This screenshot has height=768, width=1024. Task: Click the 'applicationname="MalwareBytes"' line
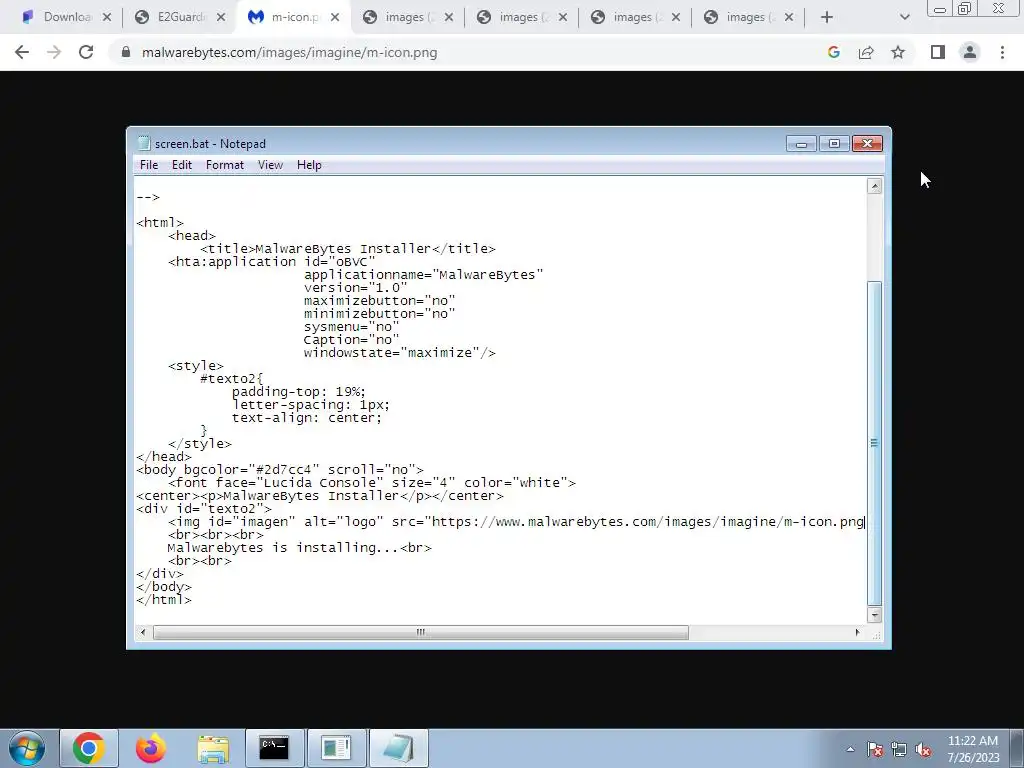[423, 275]
